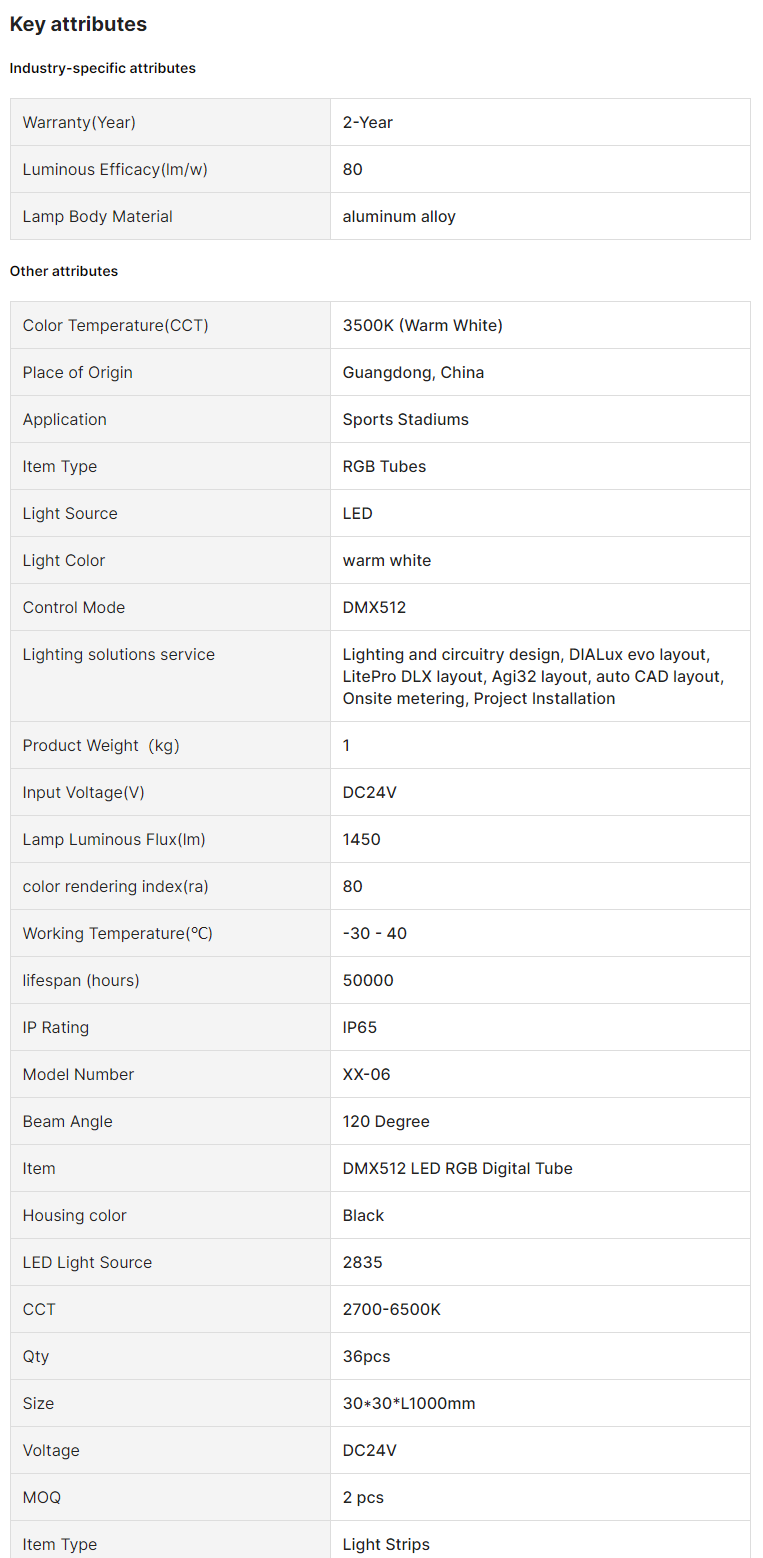763x1558 pixels.
Task: Select the Guangdong, China origin value
Action: [x=413, y=372]
